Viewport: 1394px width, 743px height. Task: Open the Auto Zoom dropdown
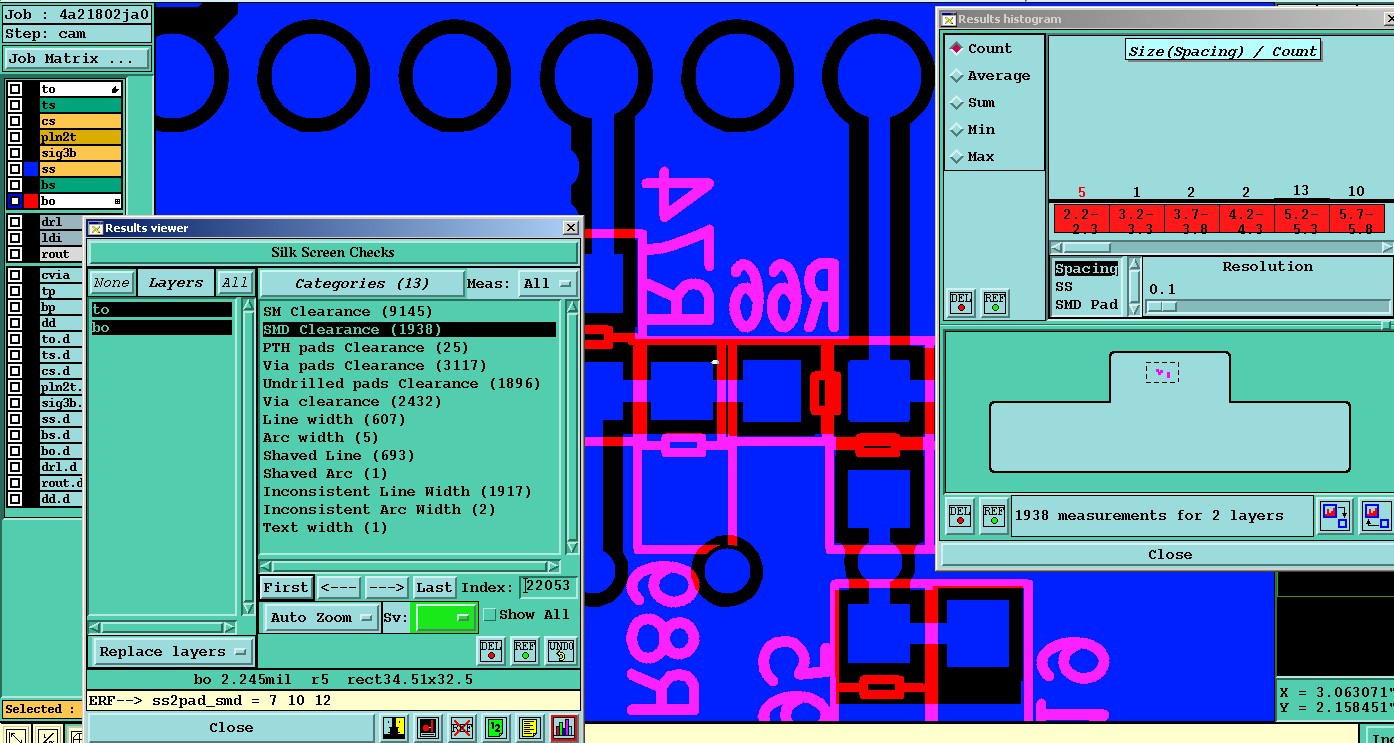tap(321, 617)
